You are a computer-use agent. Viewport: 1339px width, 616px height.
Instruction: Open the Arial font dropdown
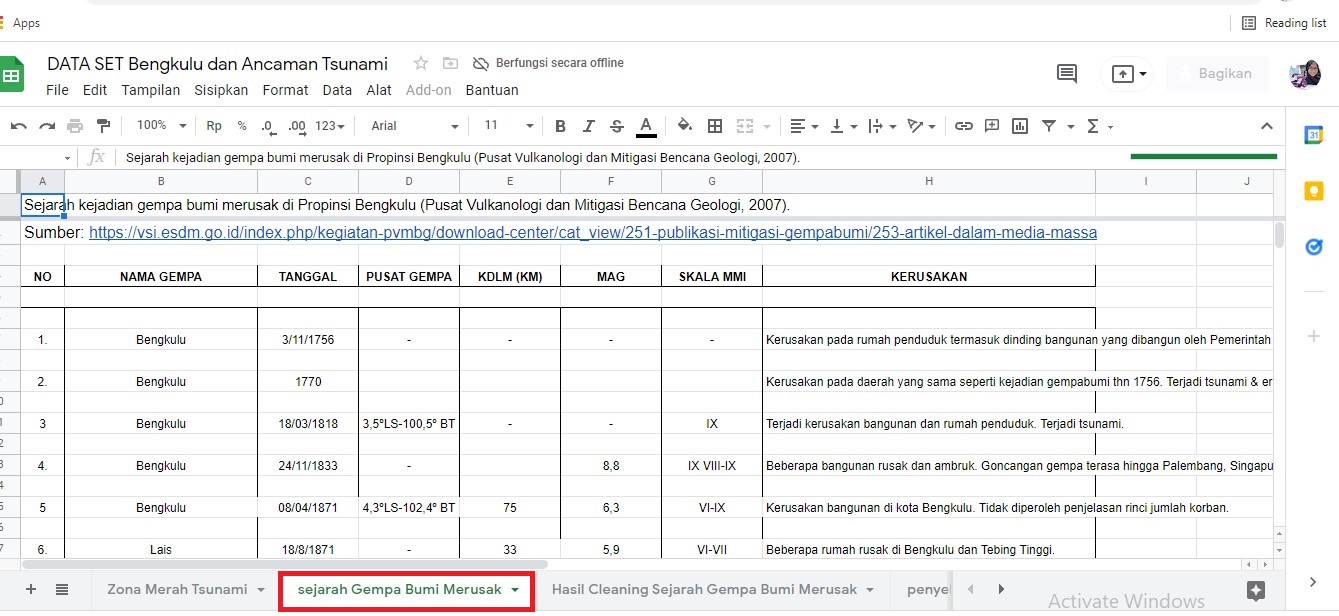(x=414, y=126)
